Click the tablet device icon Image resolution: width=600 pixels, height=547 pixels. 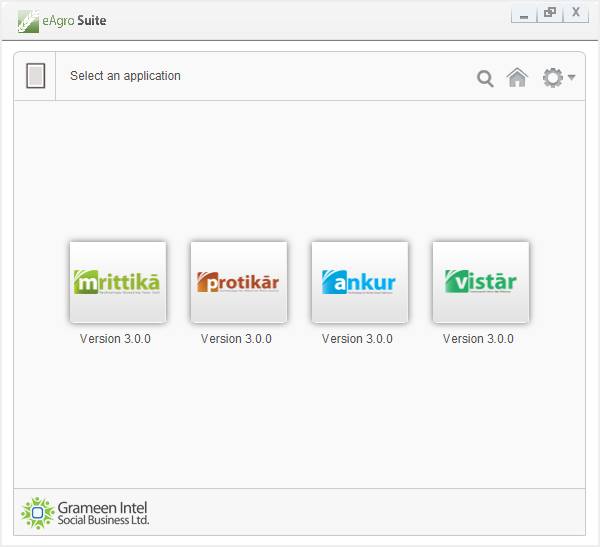pyautogui.click(x=36, y=76)
